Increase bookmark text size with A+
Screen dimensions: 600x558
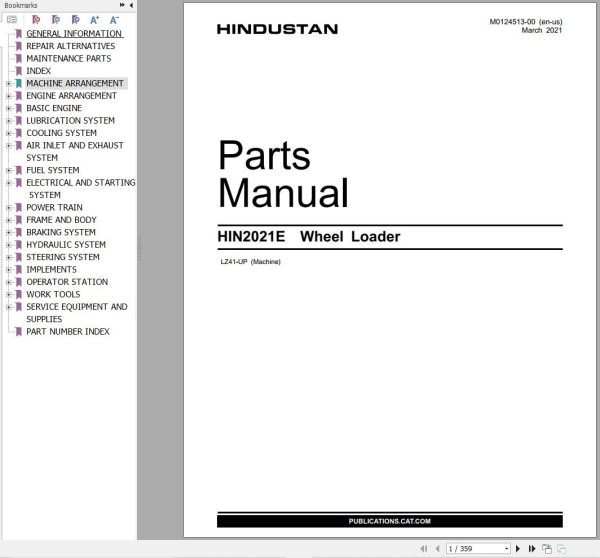coord(95,20)
